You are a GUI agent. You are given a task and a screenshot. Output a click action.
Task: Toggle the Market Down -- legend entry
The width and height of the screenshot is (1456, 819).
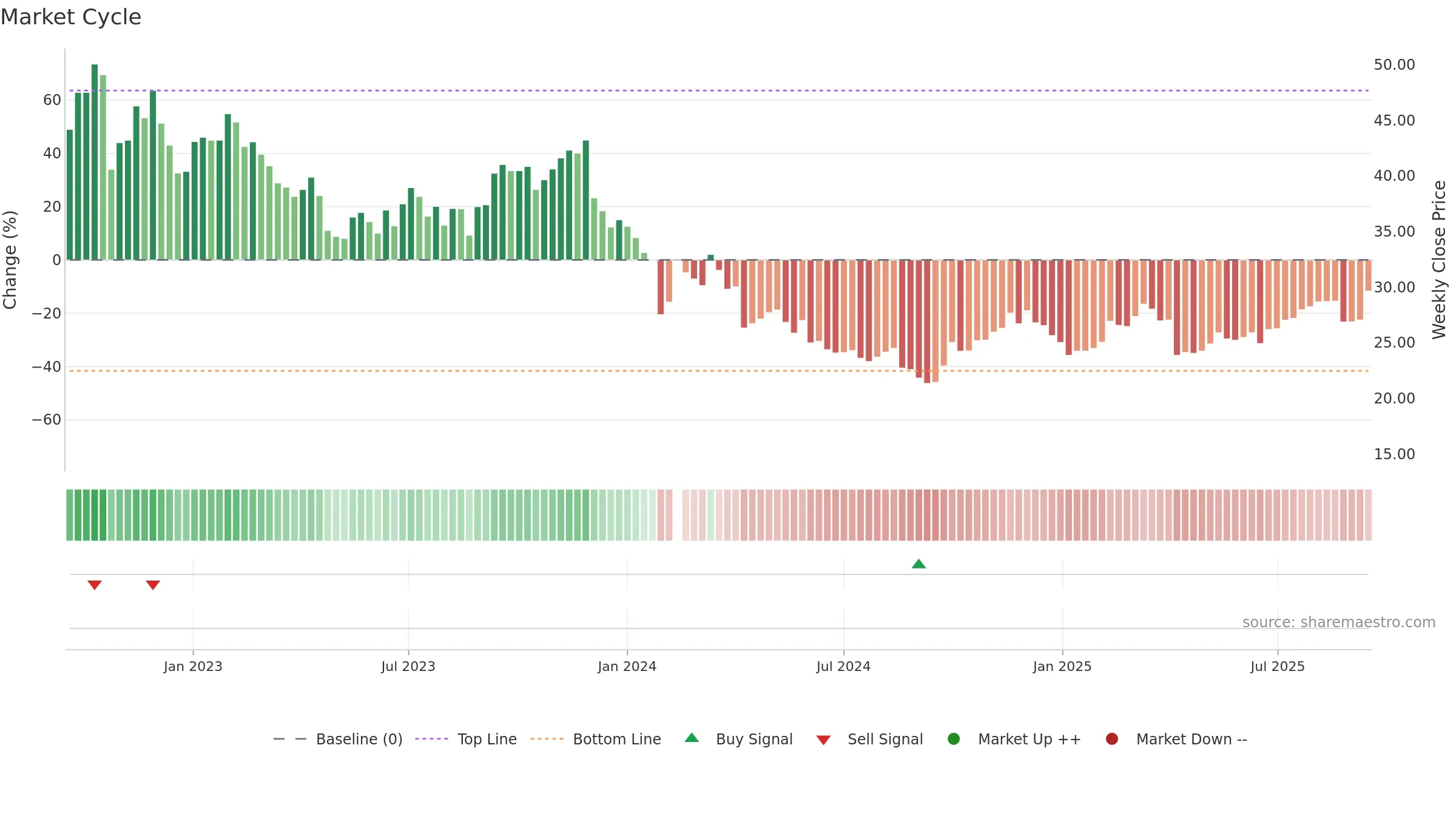click(x=1176, y=739)
